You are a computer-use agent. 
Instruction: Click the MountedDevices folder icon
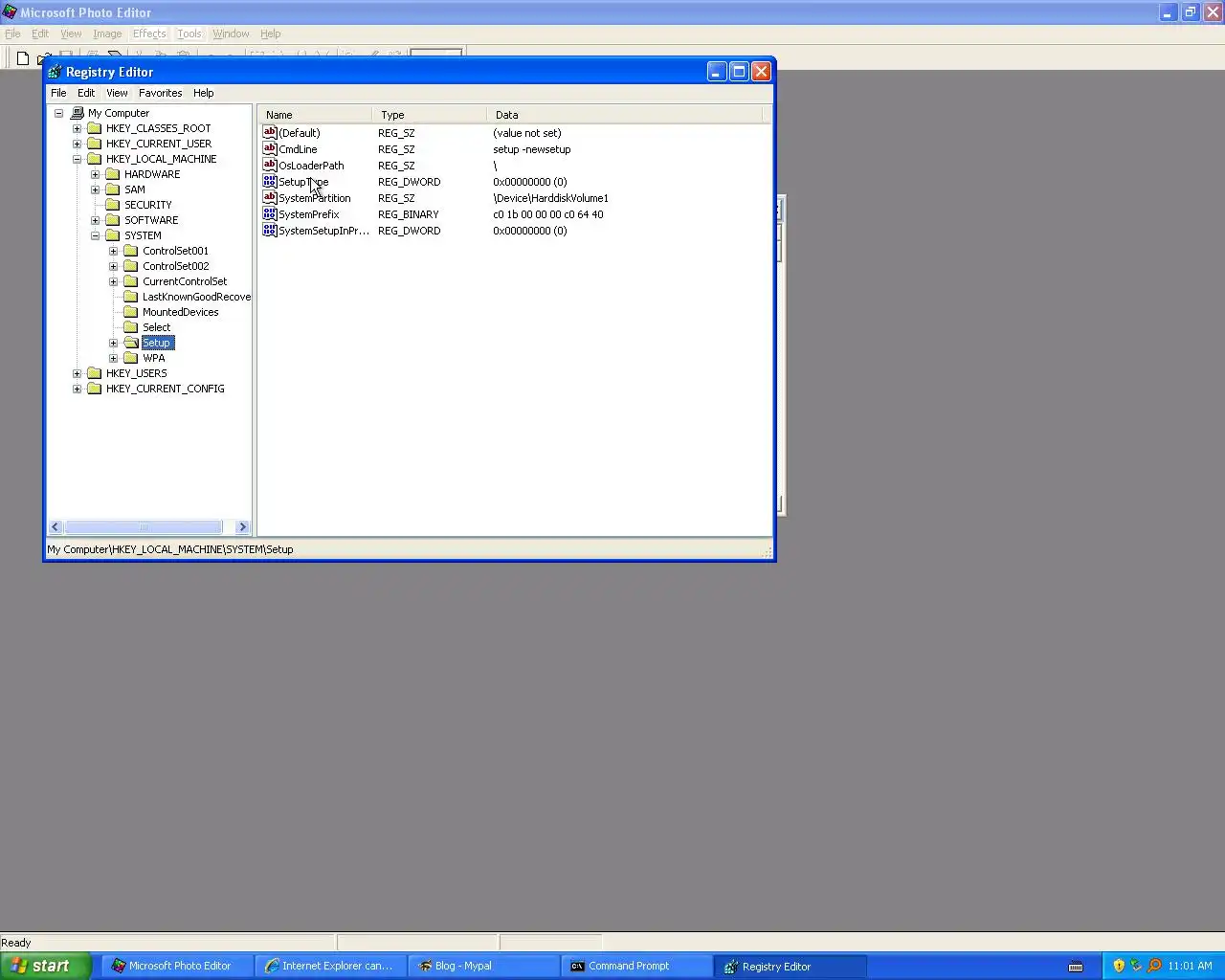131,312
